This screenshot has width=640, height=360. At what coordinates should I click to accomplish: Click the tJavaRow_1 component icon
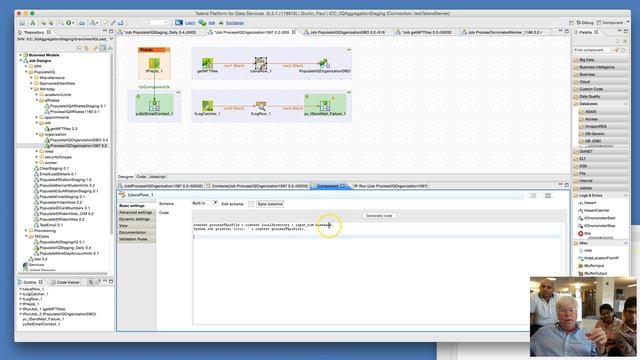click(261, 63)
